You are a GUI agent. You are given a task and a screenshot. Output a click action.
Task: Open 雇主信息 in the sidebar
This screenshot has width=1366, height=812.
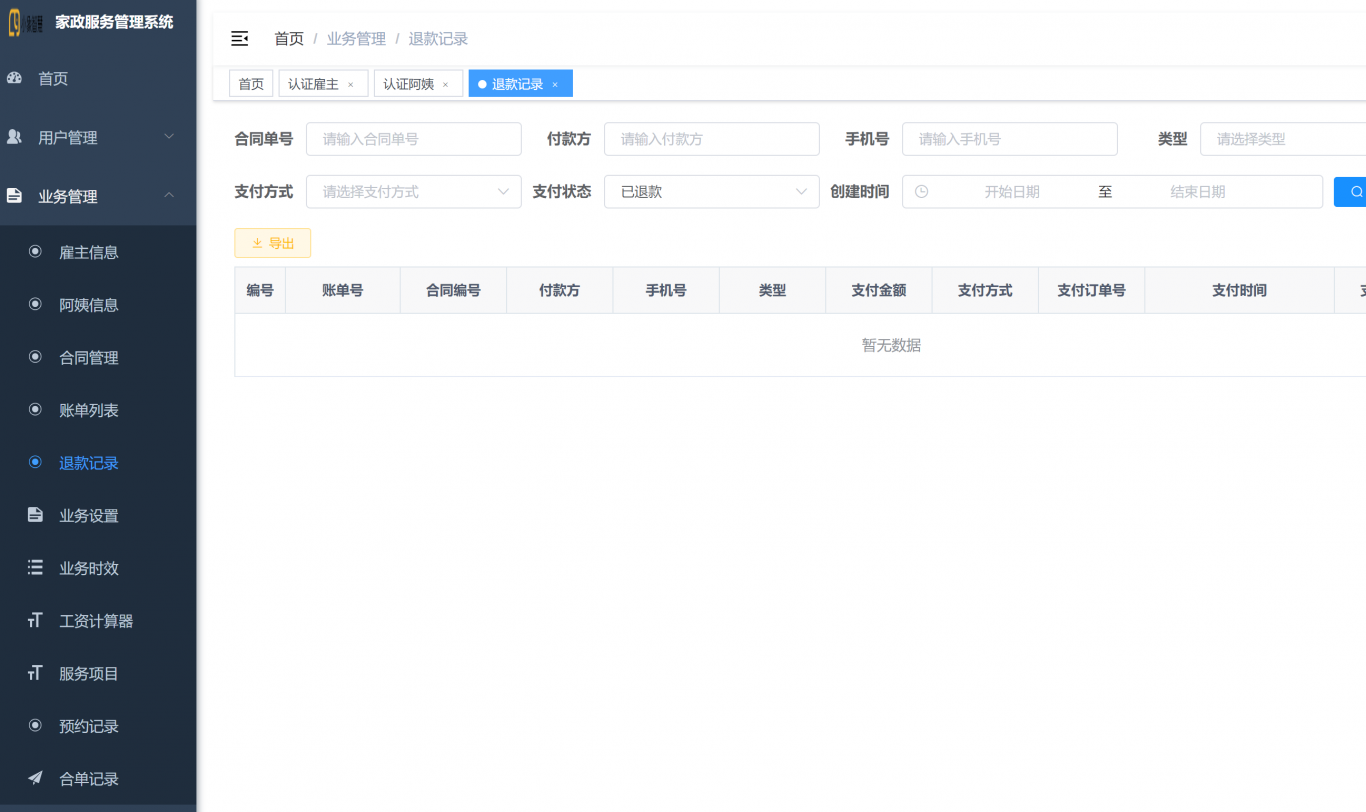coord(98,252)
